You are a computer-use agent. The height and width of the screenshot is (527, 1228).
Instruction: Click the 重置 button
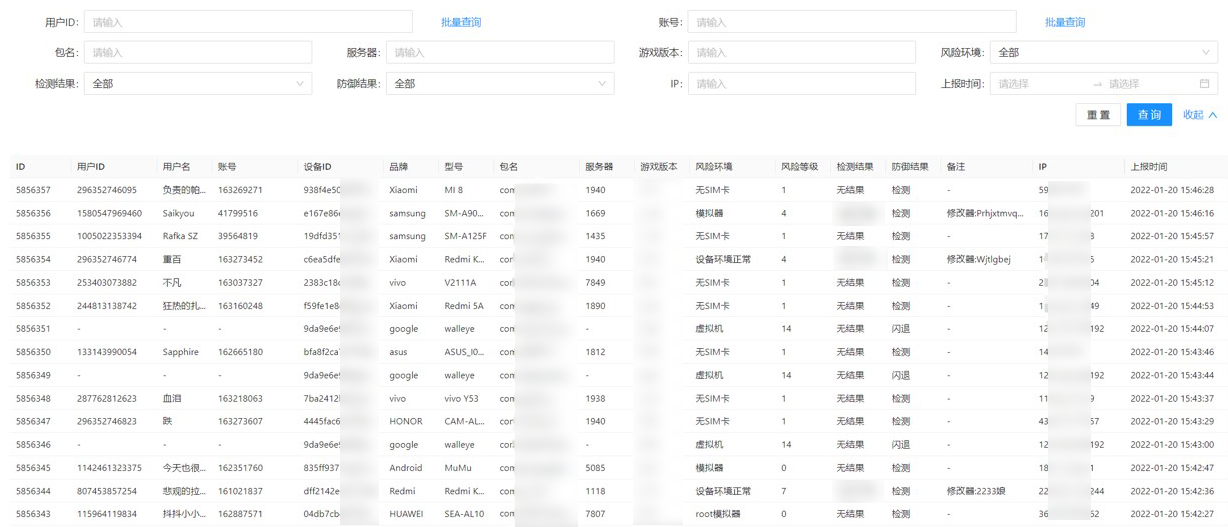point(1098,115)
